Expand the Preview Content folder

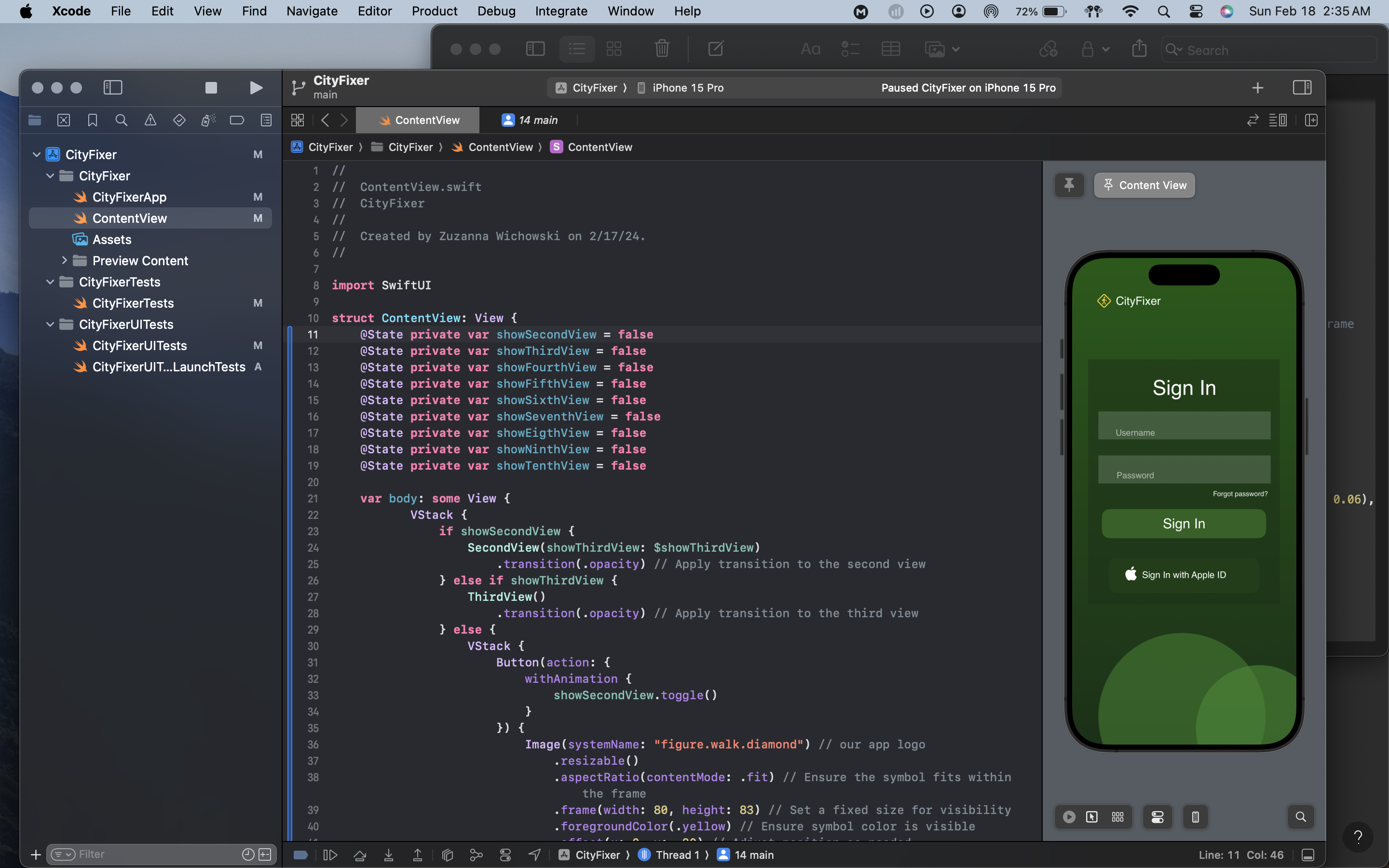pyautogui.click(x=64, y=260)
